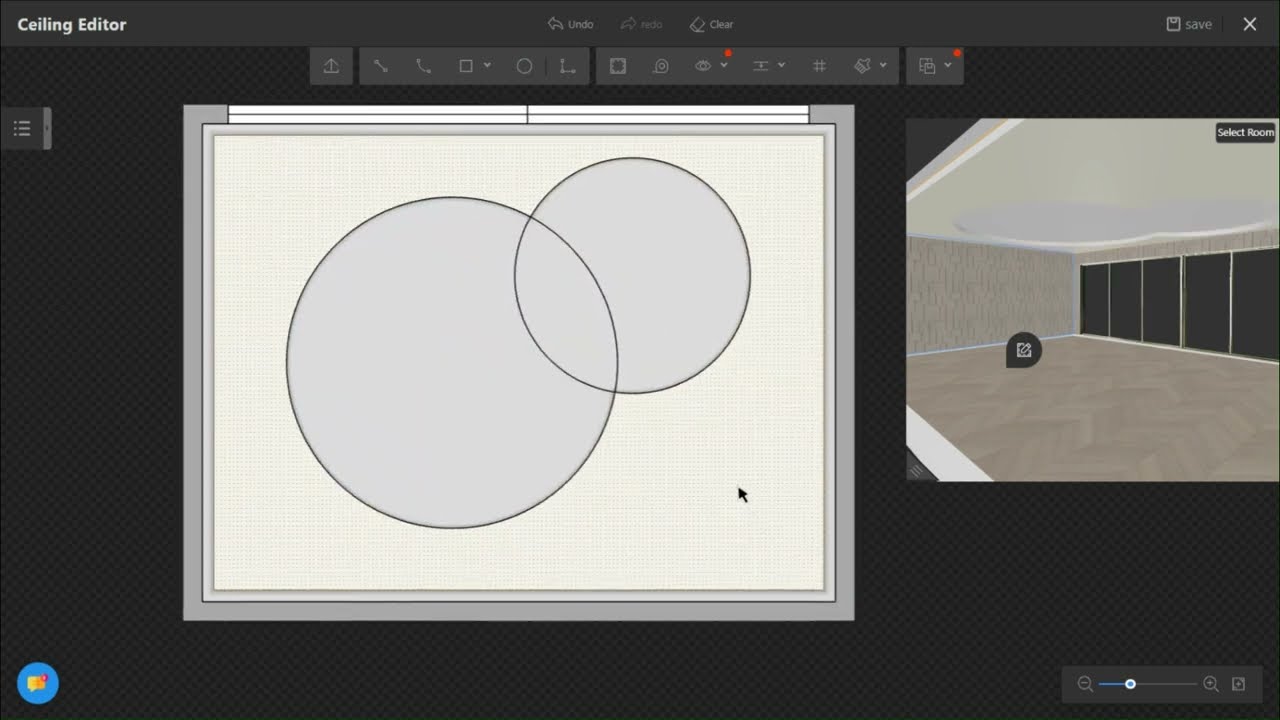Click redo in the top bar

pos(641,24)
